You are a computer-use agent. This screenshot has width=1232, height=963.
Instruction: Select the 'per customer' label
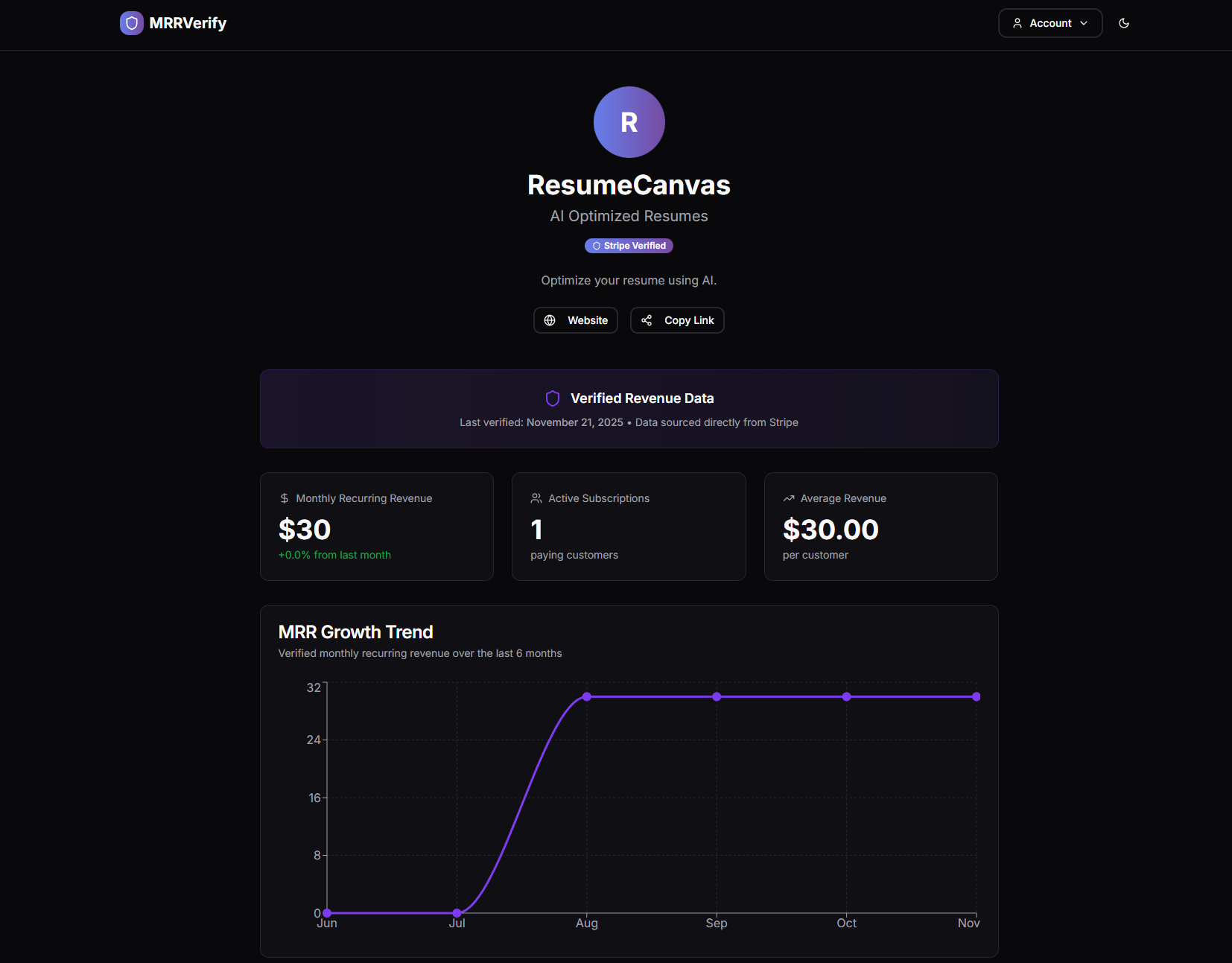[816, 555]
